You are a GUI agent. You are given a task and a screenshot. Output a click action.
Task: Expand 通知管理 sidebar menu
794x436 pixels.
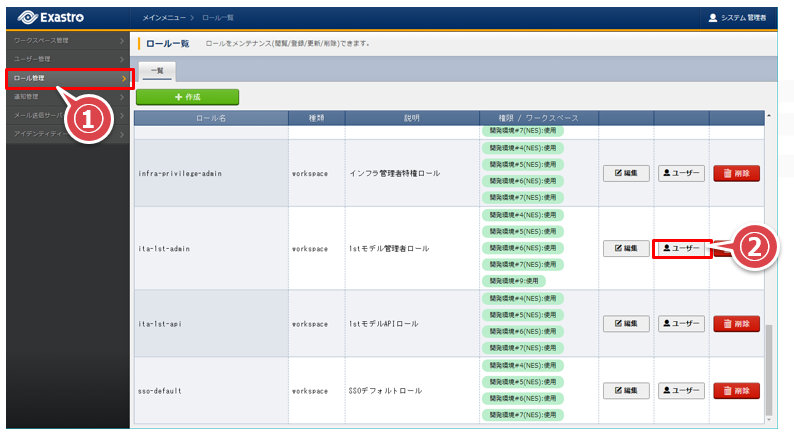pyautogui.click(x=66, y=97)
